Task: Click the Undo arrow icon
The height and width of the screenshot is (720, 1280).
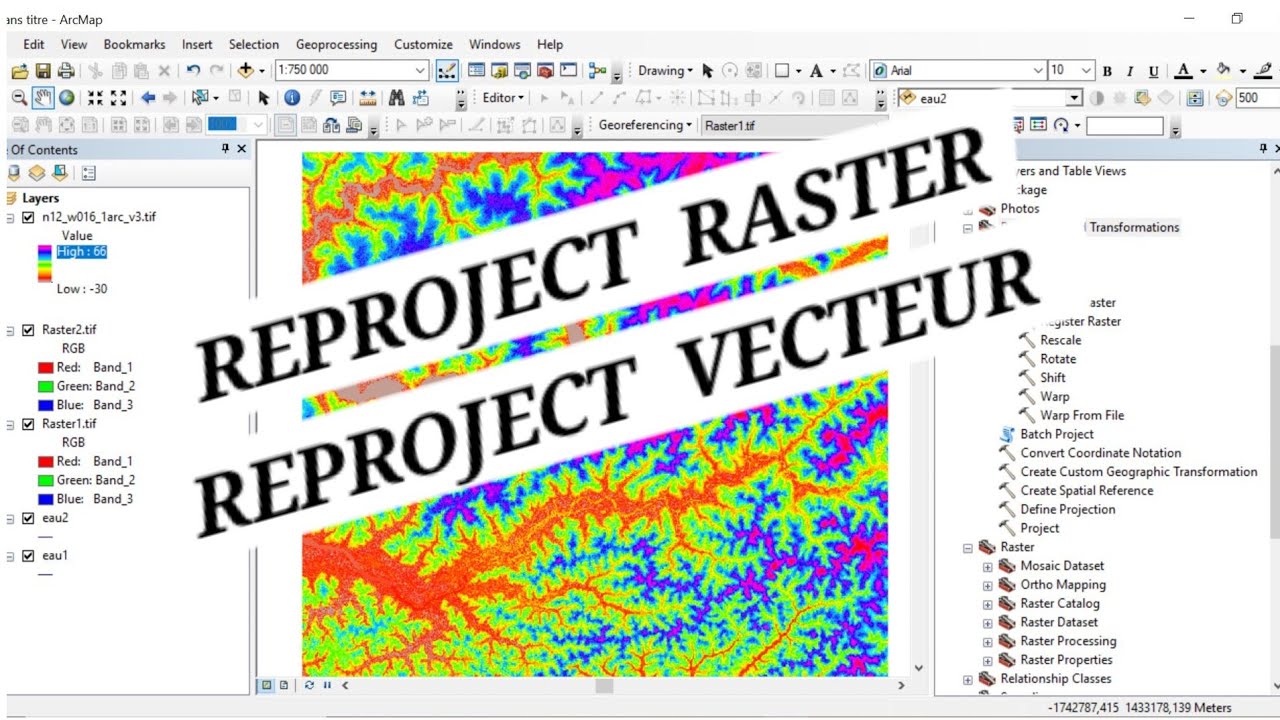Action: 193,71
